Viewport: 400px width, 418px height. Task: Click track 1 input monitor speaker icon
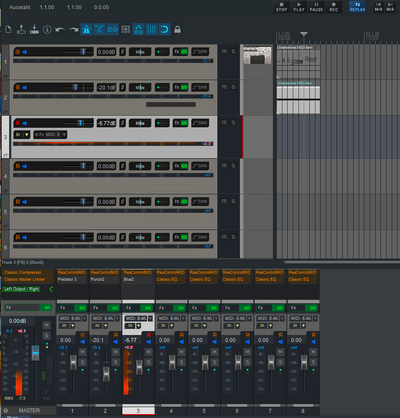24,52
